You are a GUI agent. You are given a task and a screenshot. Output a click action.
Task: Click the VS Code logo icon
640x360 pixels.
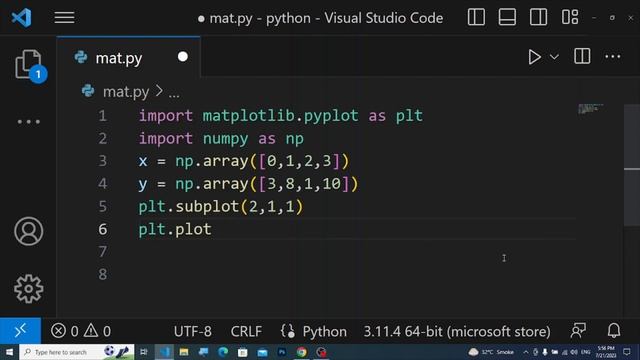22,18
